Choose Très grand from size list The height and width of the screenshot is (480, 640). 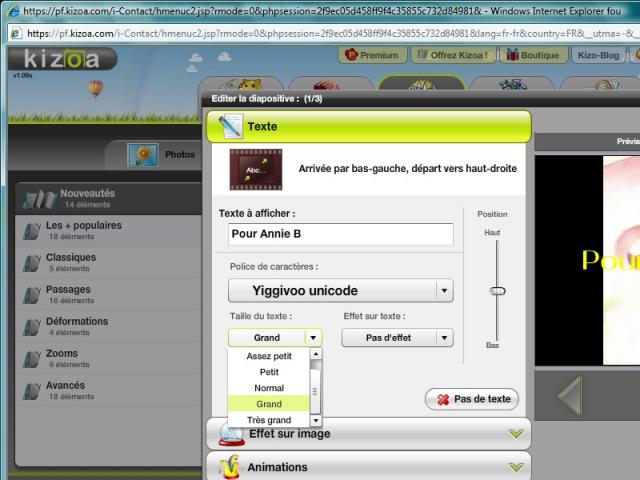[269, 420]
